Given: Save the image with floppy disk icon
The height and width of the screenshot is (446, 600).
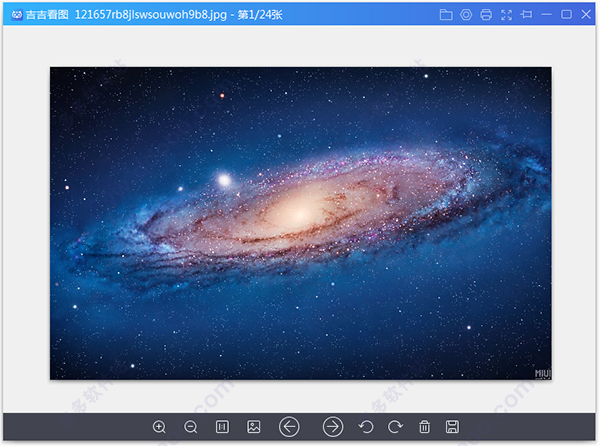Looking at the screenshot, I should 452,426.
